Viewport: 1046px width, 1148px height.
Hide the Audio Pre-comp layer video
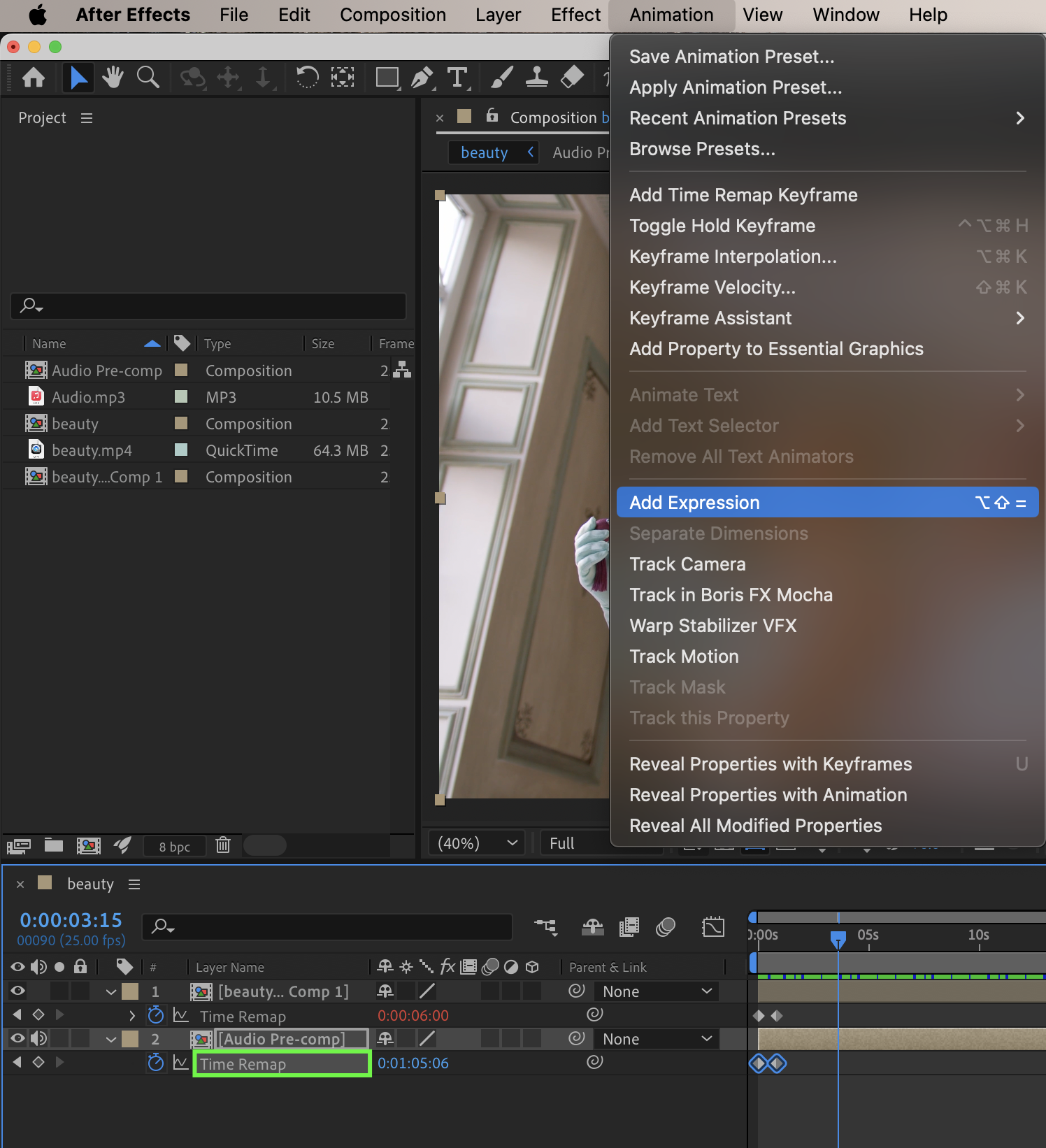point(18,1039)
